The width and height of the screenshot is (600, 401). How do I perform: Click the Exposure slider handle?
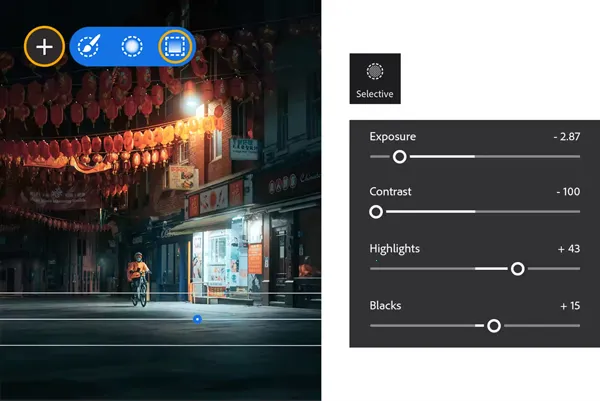pyautogui.click(x=400, y=156)
